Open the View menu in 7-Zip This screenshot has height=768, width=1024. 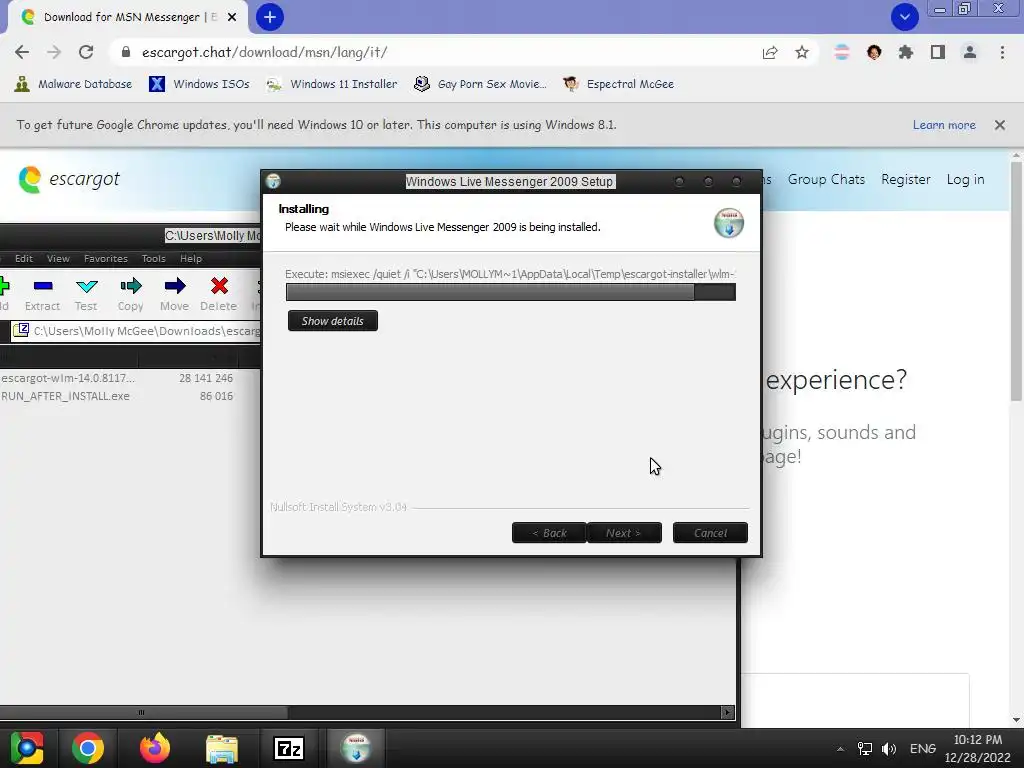[58, 259]
